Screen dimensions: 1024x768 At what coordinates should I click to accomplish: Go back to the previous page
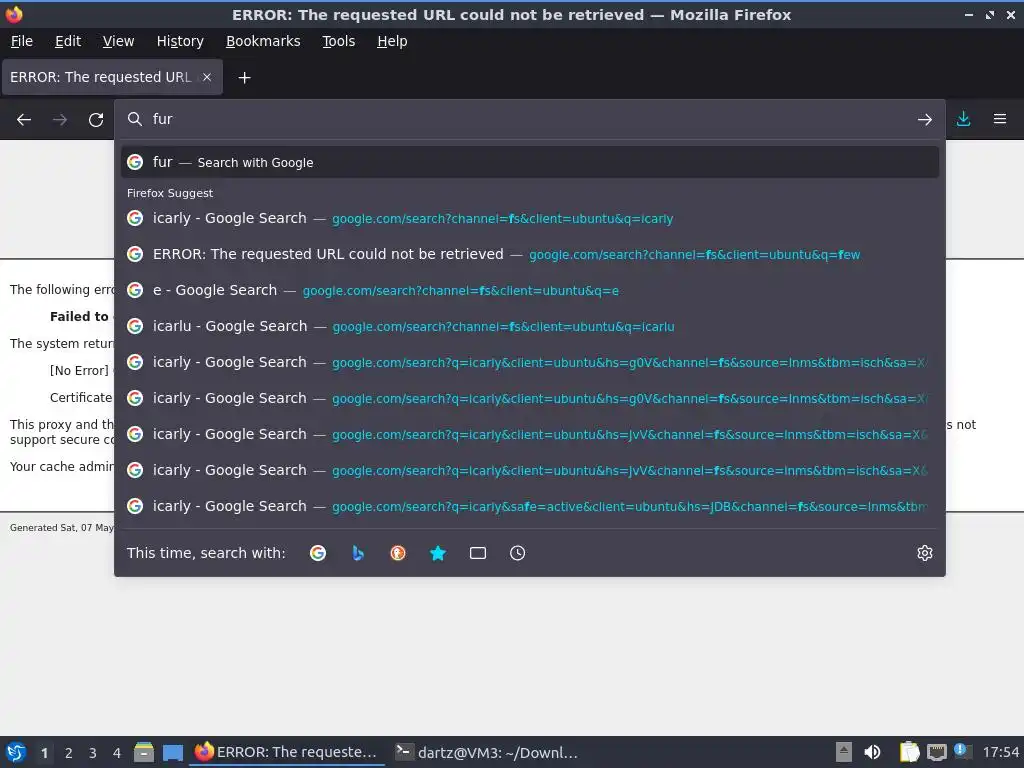(x=24, y=120)
